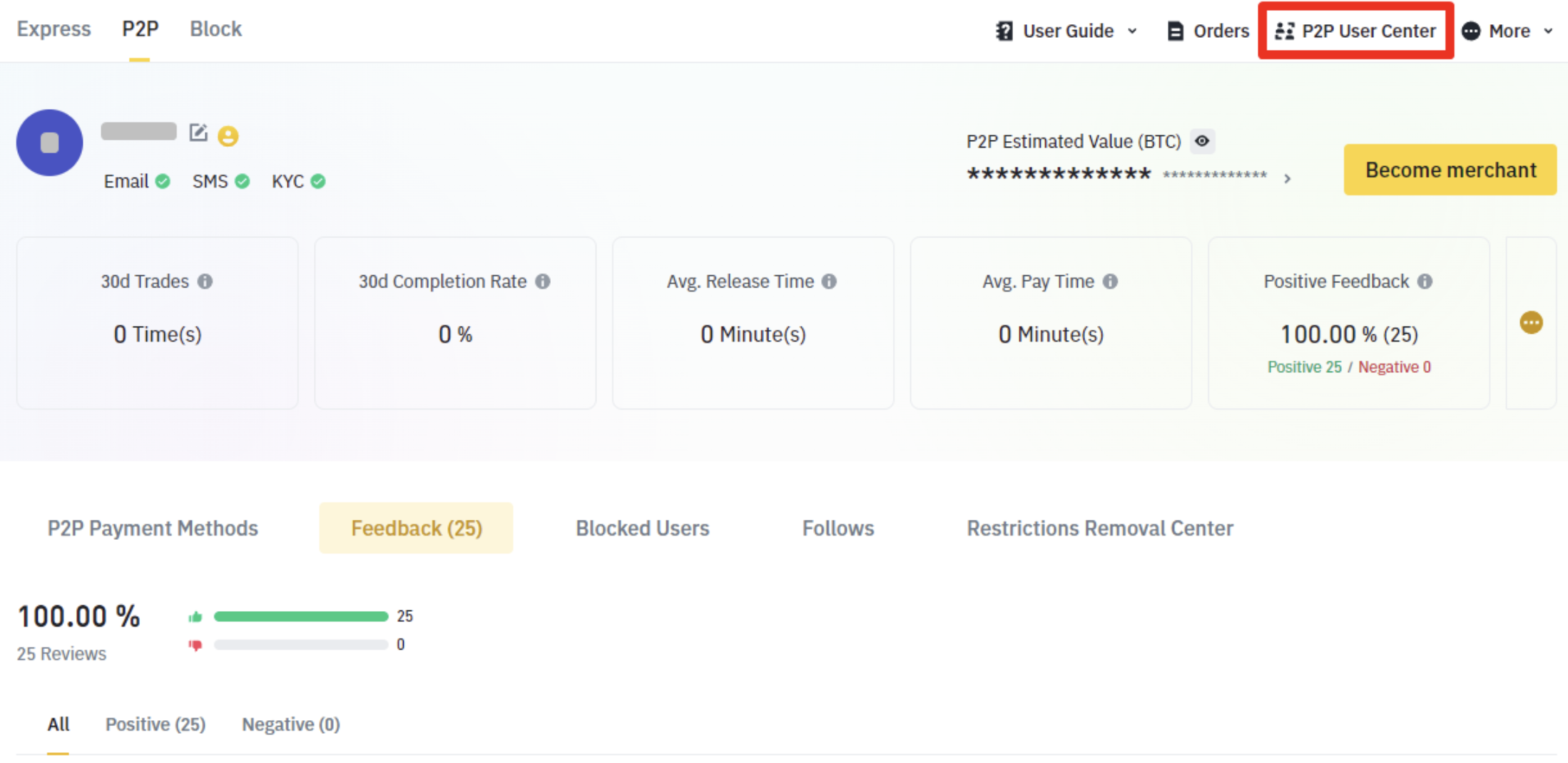The image size is (1568, 763).
Task: Click the Become merchant button
Action: 1450,170
